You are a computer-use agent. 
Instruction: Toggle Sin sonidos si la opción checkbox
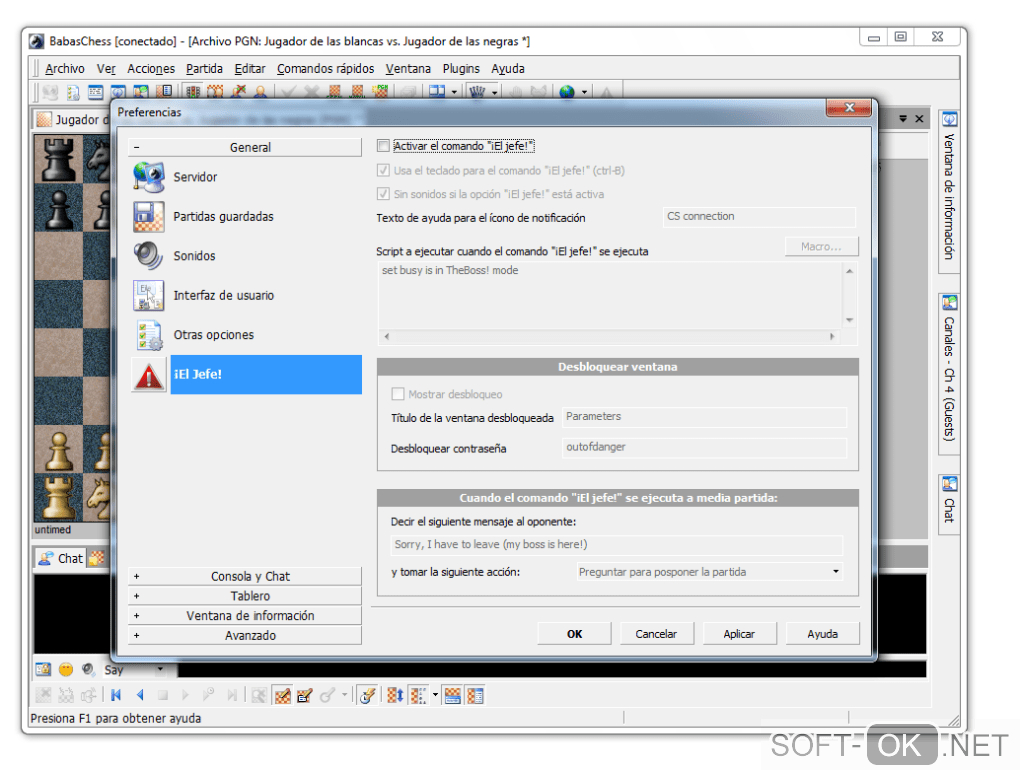pos(383,194)
